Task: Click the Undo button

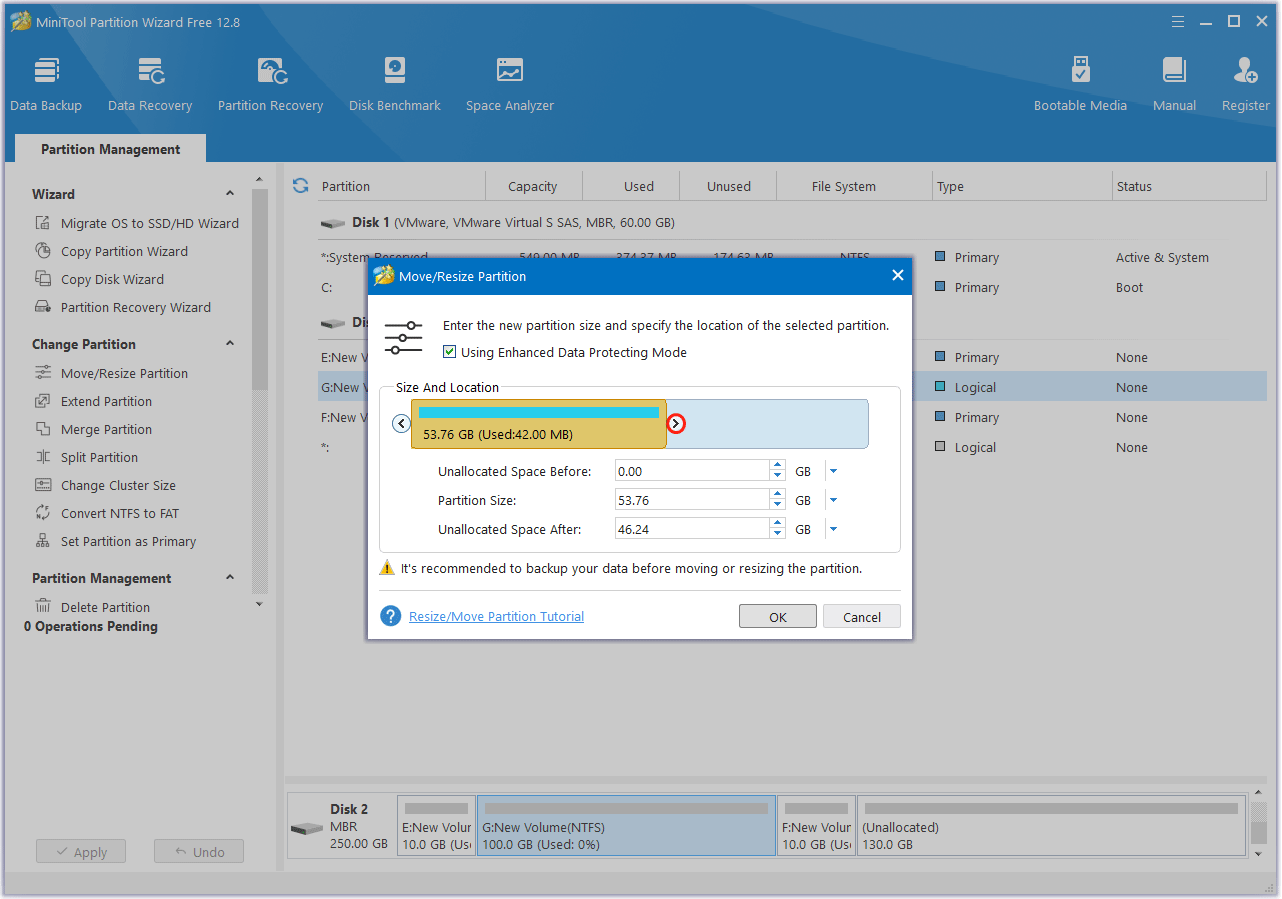Action: click(x=199, y=852)
